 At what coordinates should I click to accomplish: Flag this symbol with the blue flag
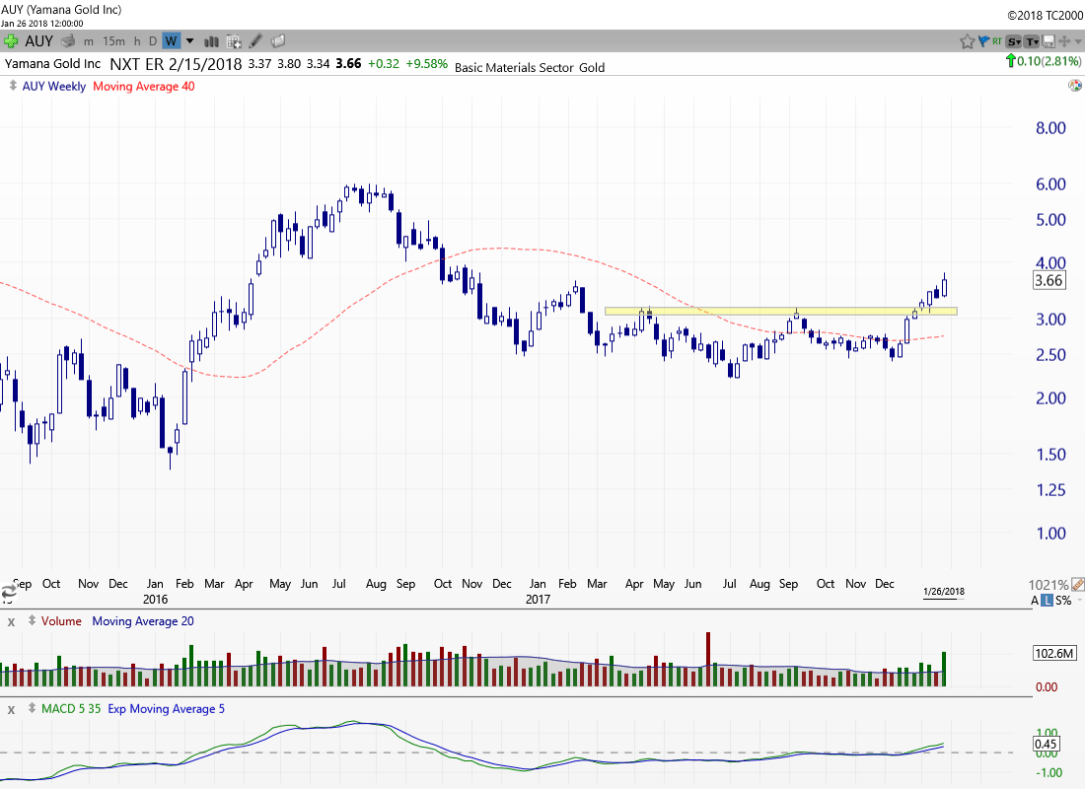pos(983,41)
